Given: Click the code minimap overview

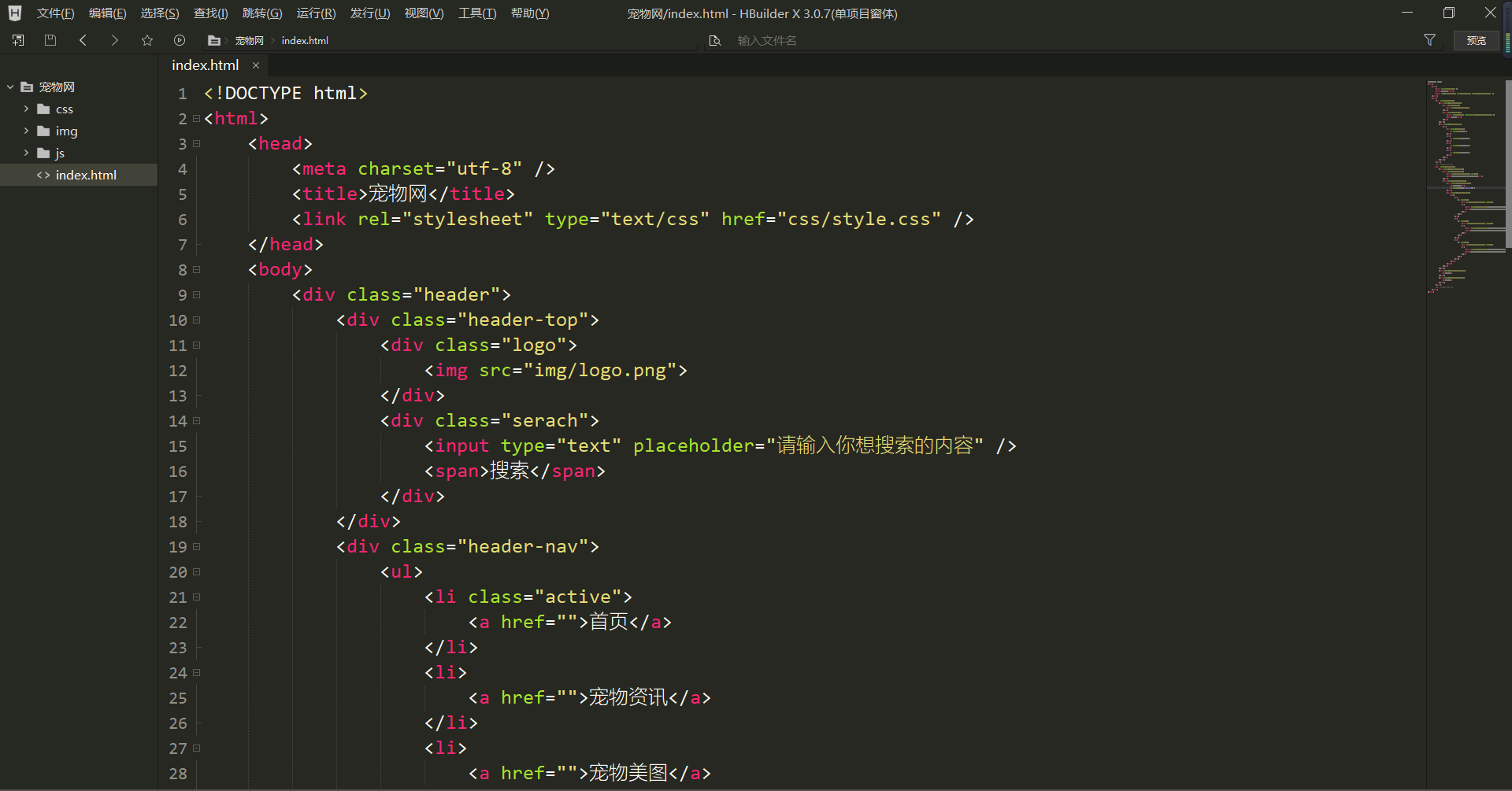Looking at the screenshot, I should tap(1465, 187).
